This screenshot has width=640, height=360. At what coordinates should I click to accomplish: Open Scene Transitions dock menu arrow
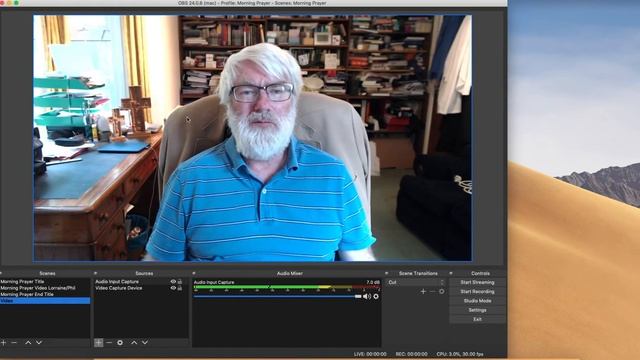coord(387,273)
